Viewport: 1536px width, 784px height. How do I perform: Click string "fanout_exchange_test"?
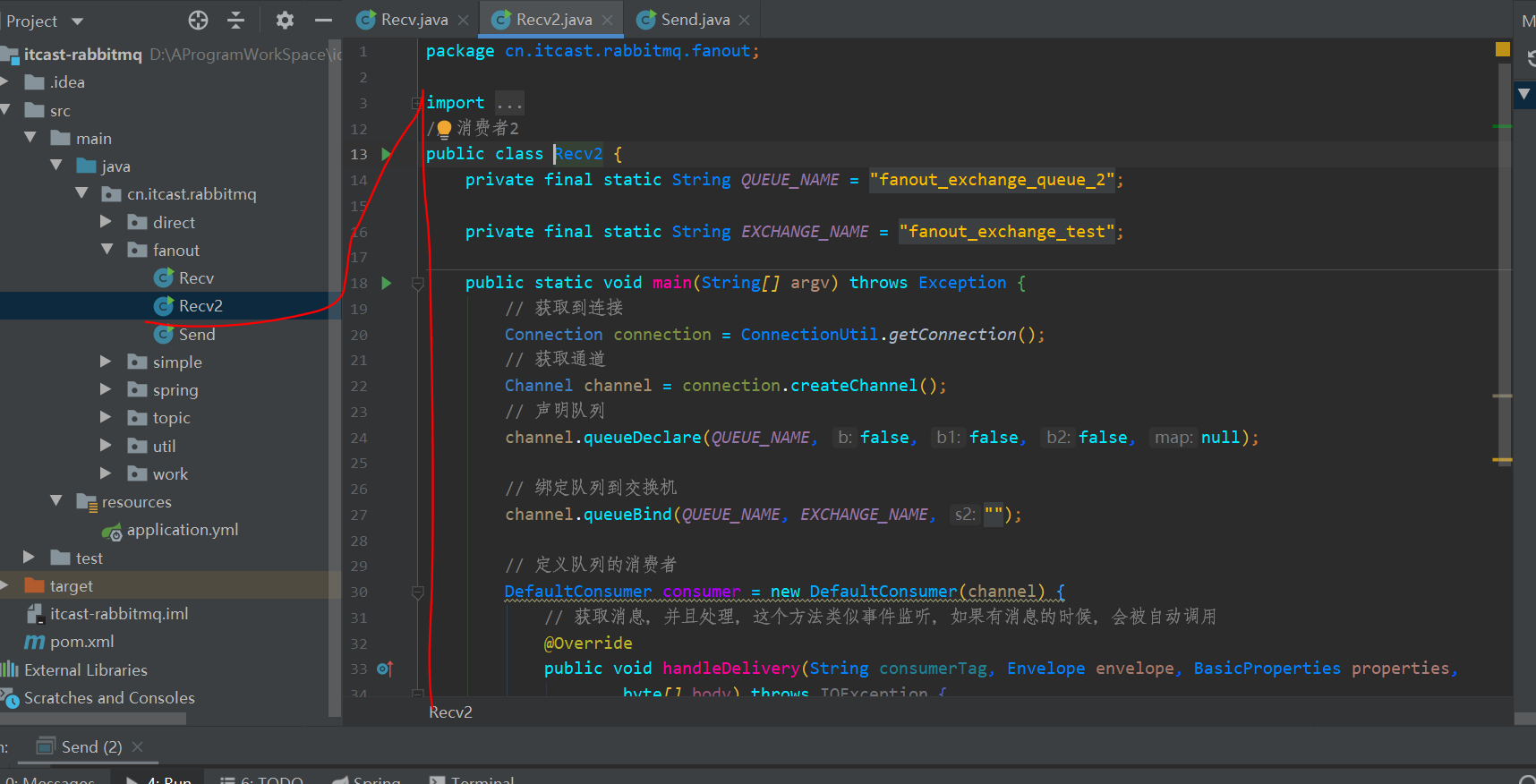point(1007,232)
